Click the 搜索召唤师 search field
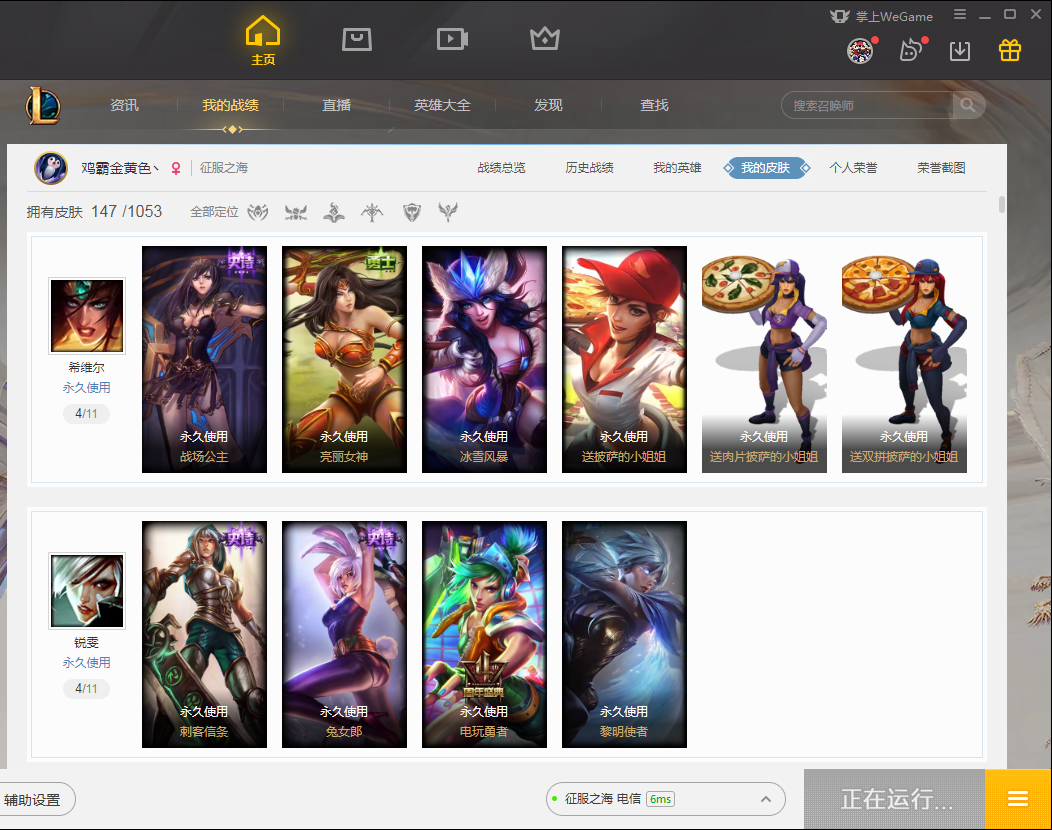The image size is (1052, 830). tap(867, 105)
